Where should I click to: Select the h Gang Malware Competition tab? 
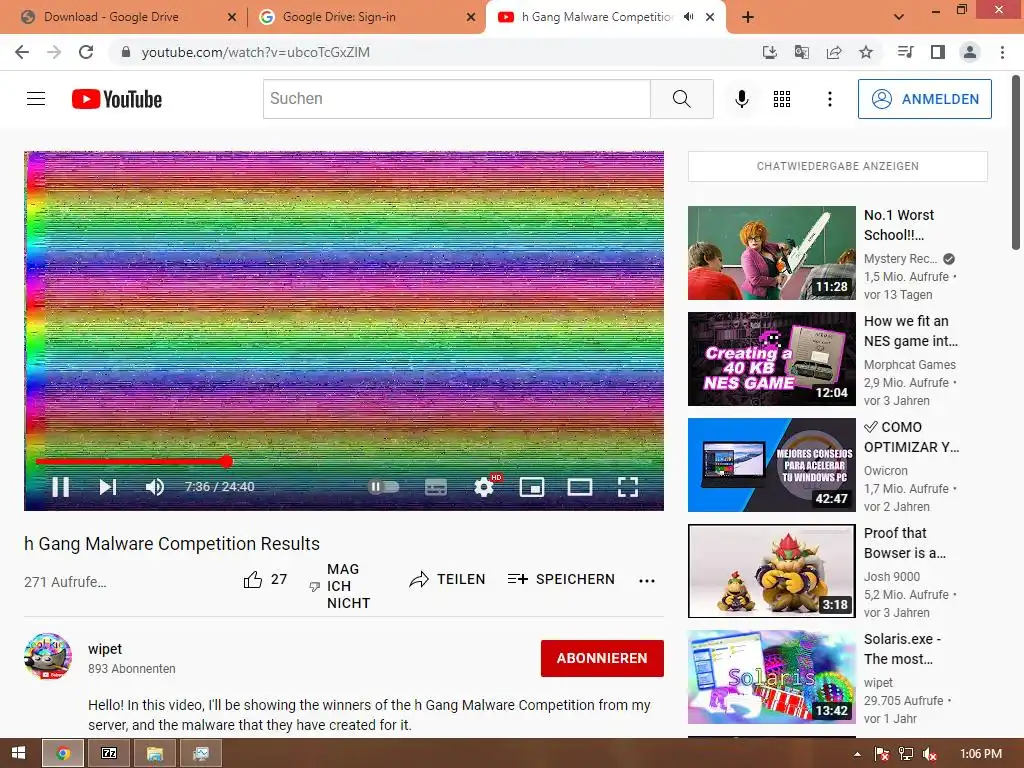click(597, 17)
